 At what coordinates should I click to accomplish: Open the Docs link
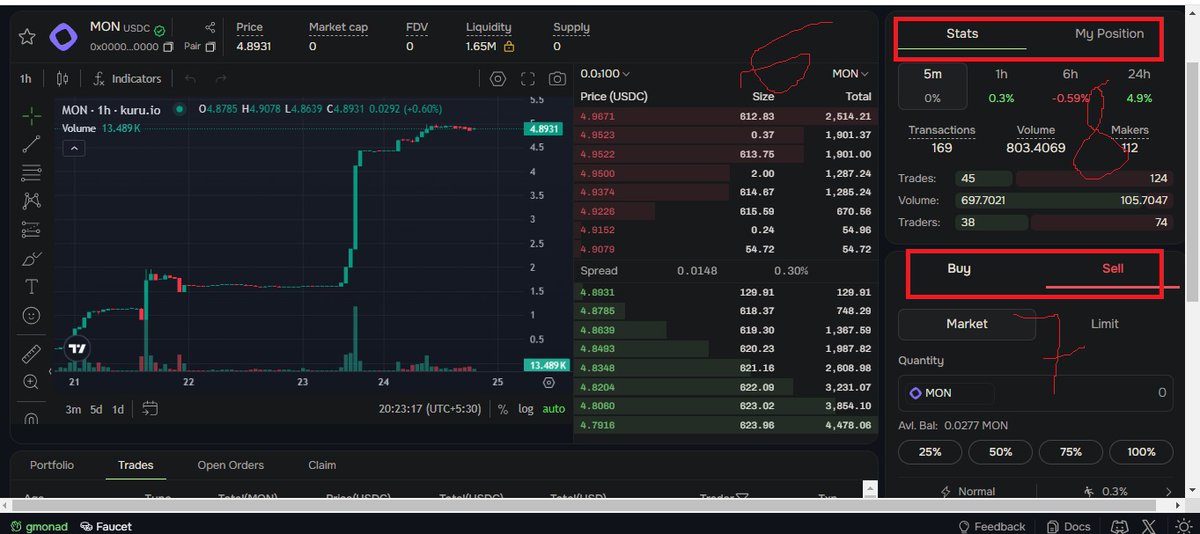pos(1068,526)
